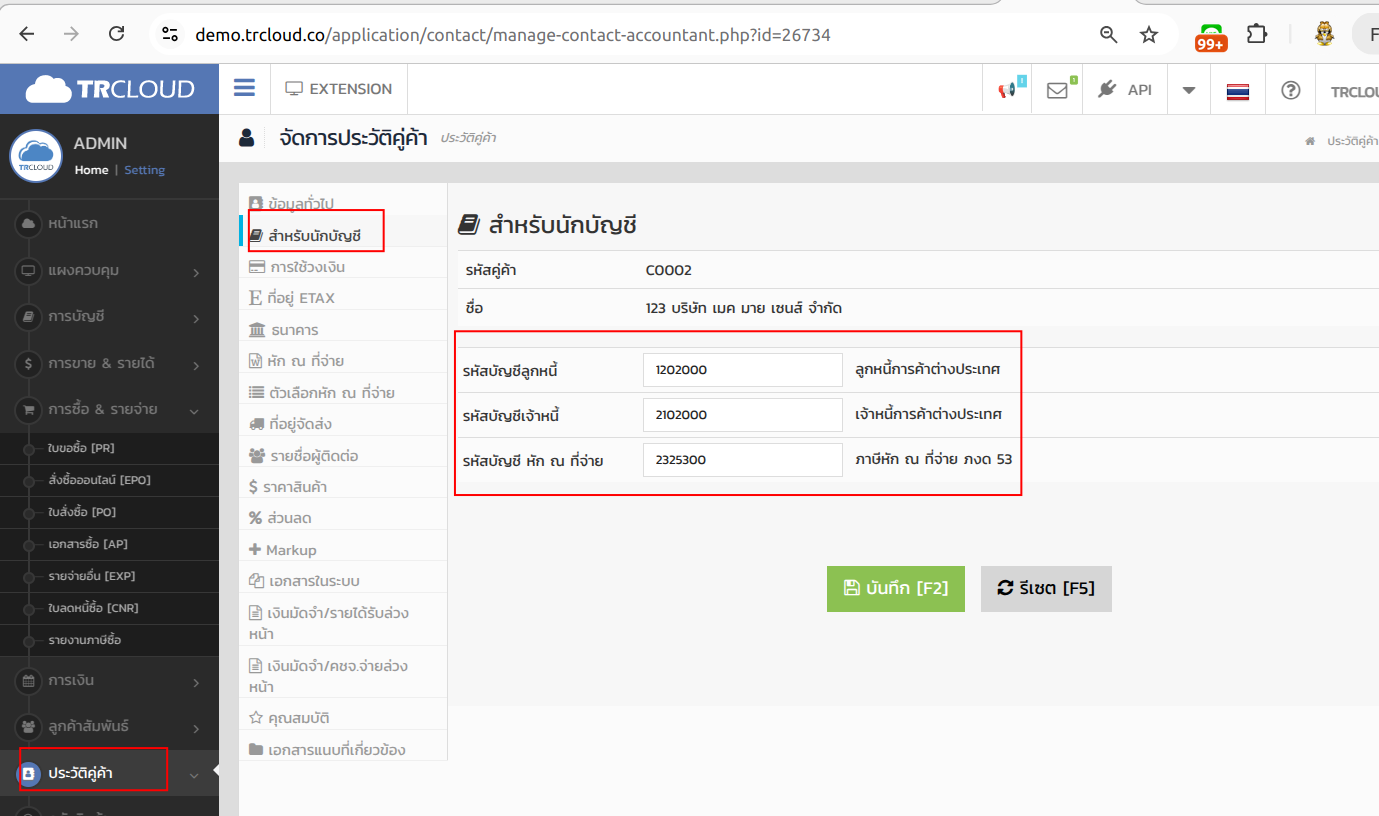Open browser extensions puzzle icon
This screenshot has height=816, width=1379.
pyautogui.click(x=1257, y=34)
